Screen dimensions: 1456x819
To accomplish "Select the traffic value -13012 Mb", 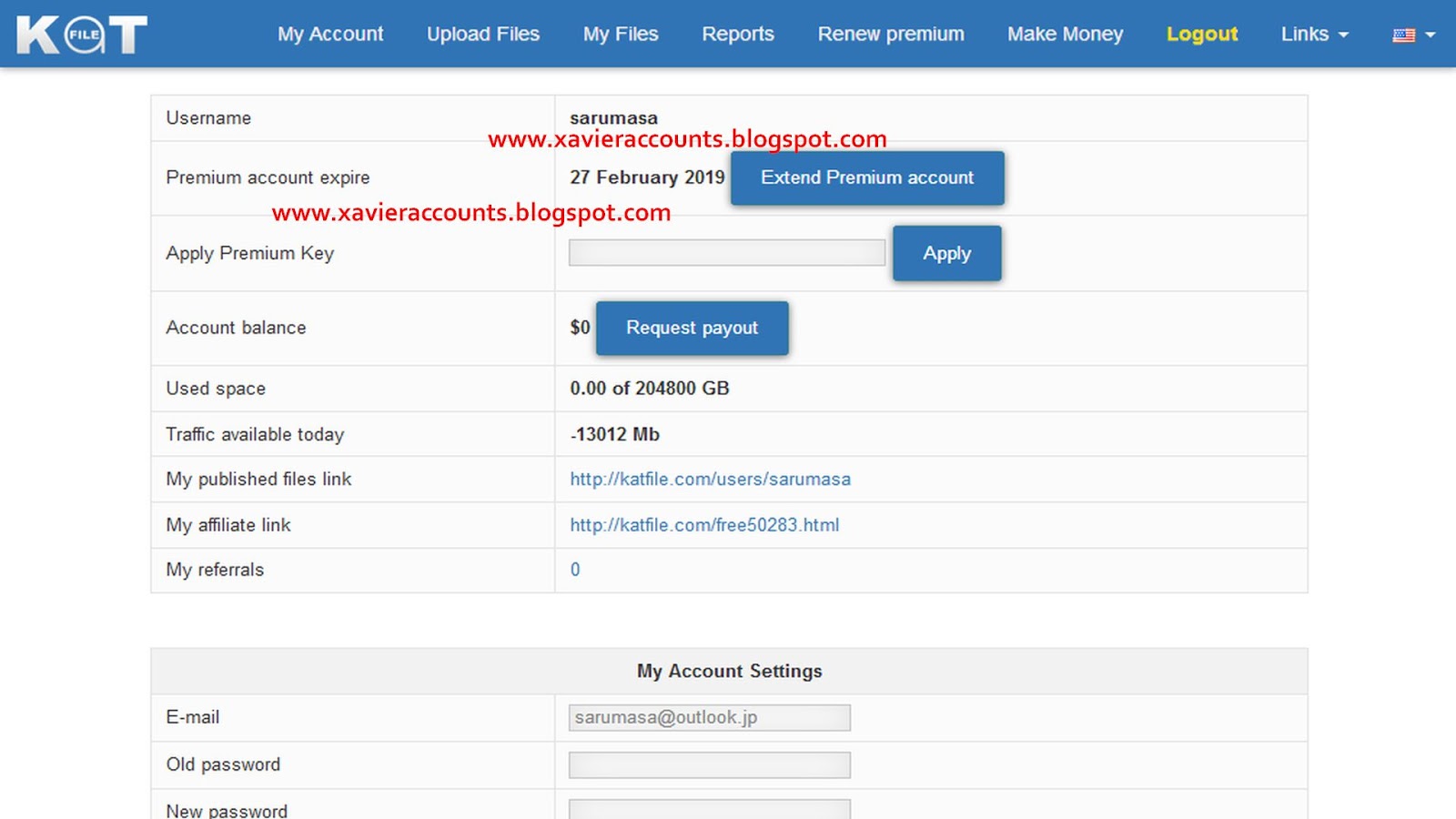I will (x=615, y=434).
